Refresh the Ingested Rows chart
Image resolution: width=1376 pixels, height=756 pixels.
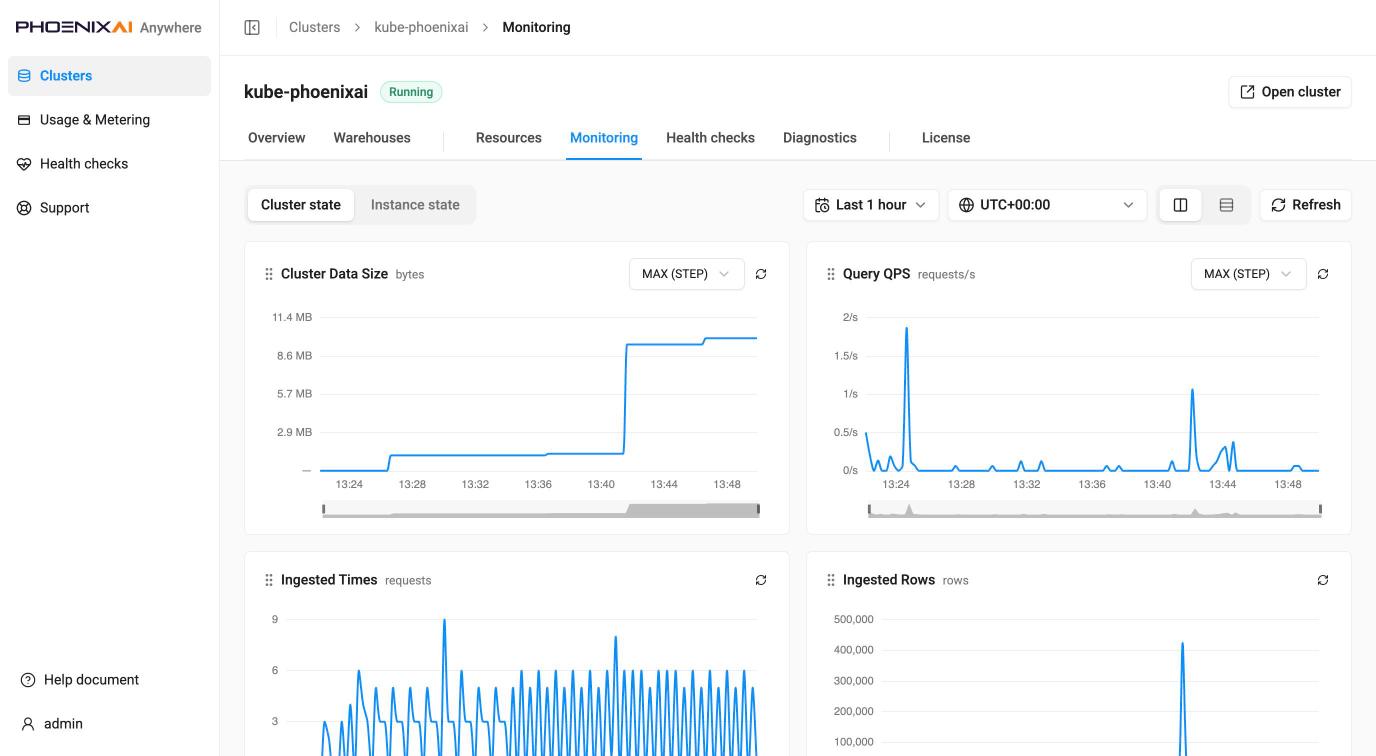(x=1323, y=580)
